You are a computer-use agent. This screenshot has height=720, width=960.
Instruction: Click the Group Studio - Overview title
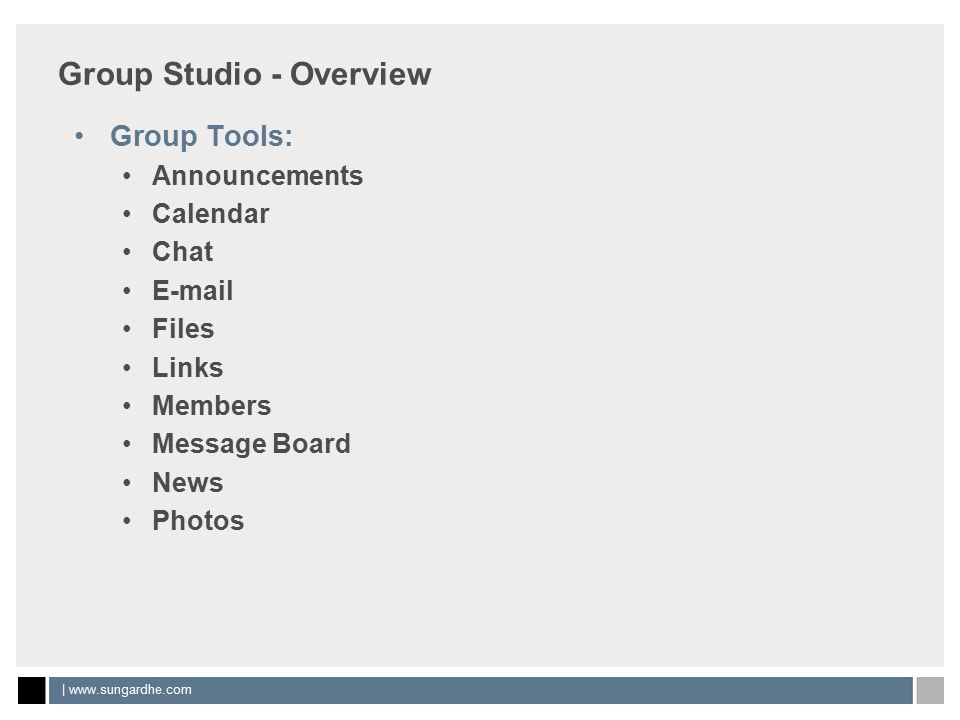[x=244, y=75]
